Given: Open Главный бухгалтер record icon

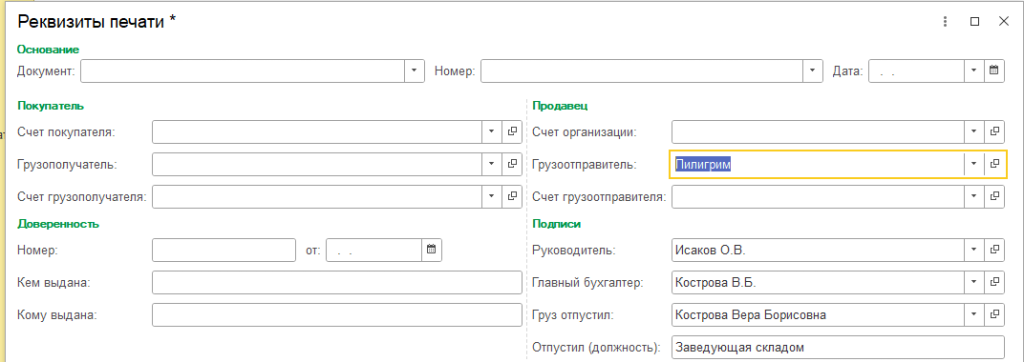Looking at the screenshot, I should tap(994, 282).
